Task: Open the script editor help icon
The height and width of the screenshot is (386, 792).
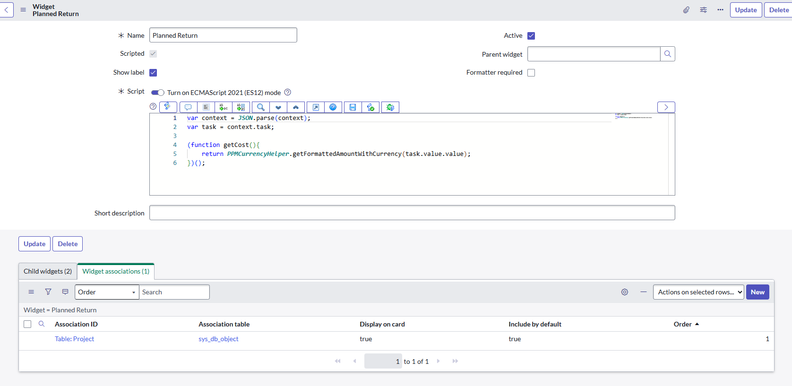Action: [153, 107]
